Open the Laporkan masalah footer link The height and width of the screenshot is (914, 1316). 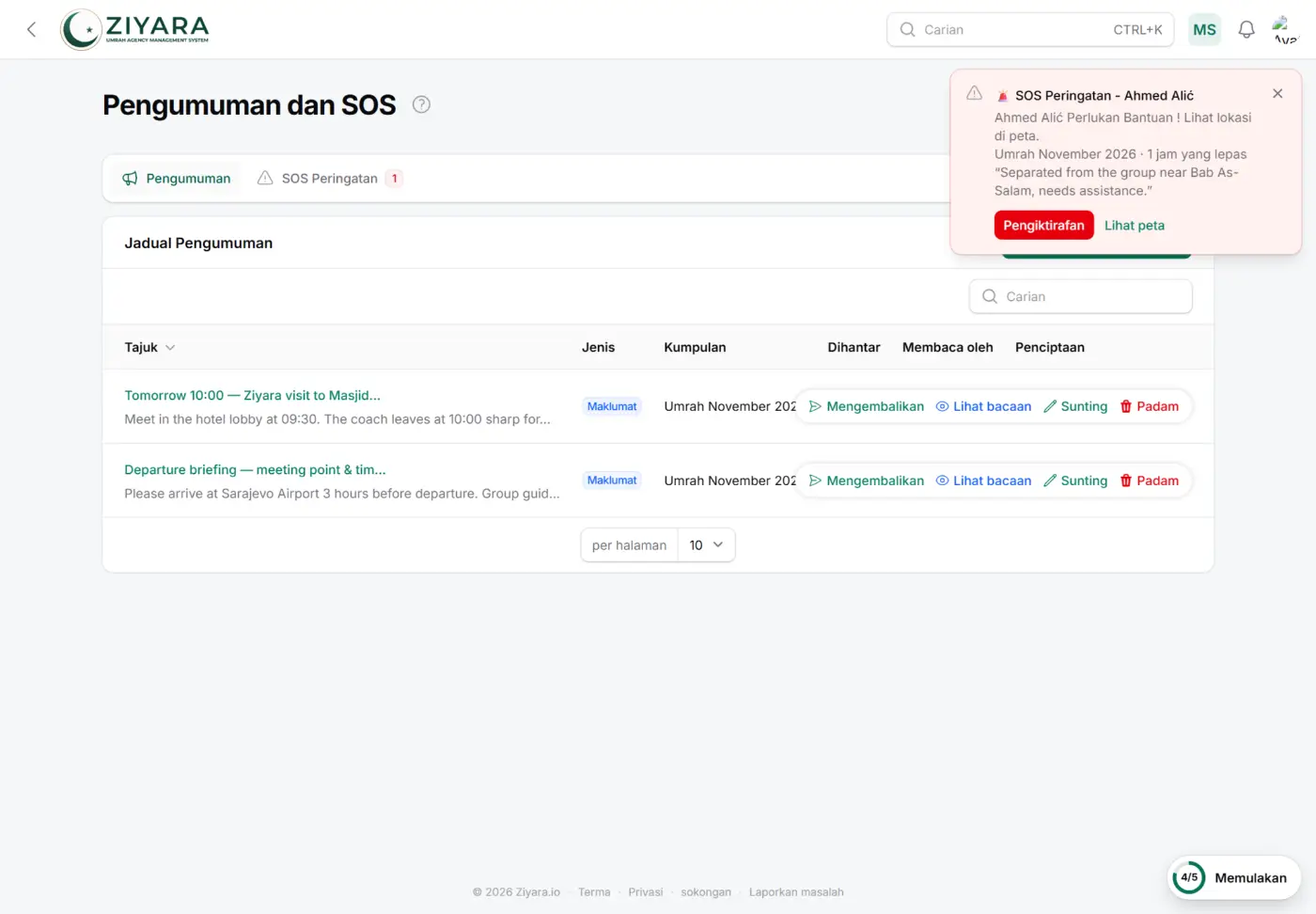point(796,891)
